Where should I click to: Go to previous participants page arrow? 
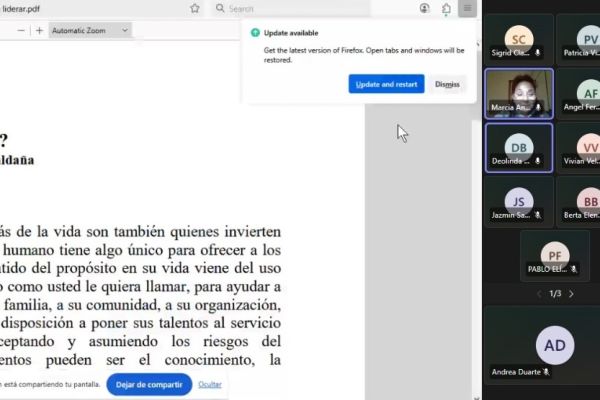point(538,294)
